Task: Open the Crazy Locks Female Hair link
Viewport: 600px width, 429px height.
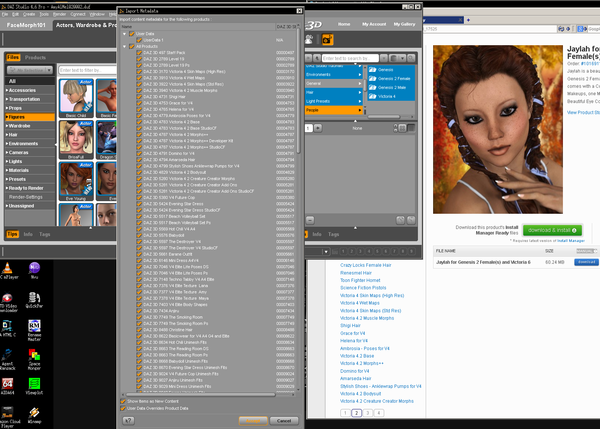Action: (x=365, y=265)
